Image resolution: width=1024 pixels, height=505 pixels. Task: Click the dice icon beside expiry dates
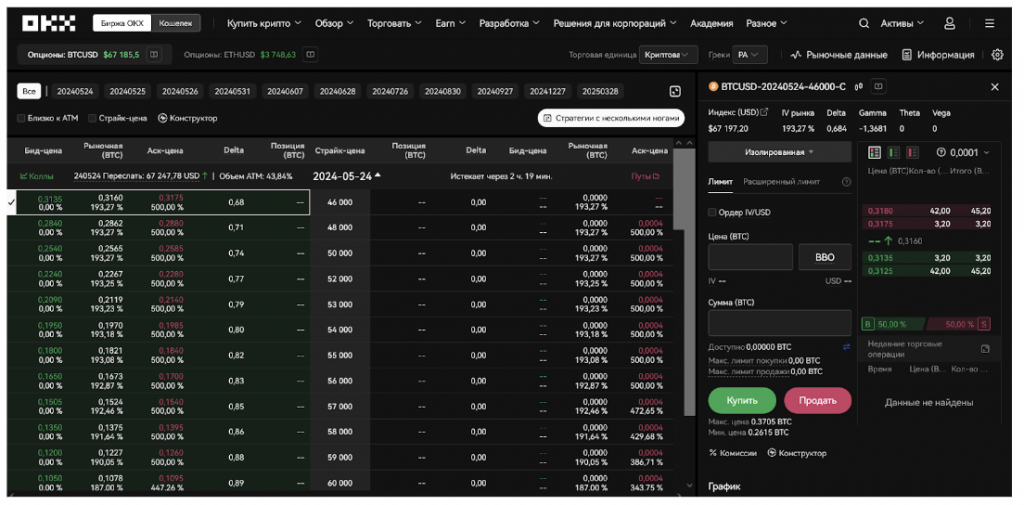click(675, 91)
